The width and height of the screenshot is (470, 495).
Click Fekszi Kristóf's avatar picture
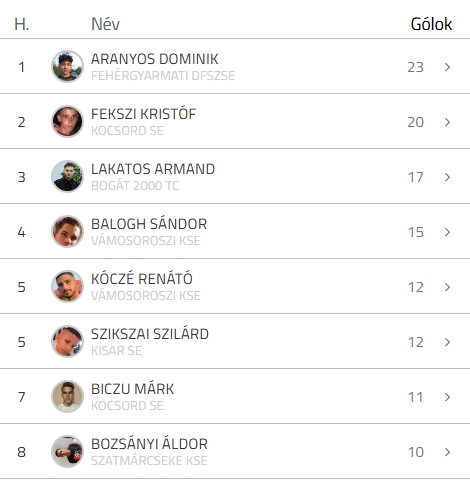(67, 121)
